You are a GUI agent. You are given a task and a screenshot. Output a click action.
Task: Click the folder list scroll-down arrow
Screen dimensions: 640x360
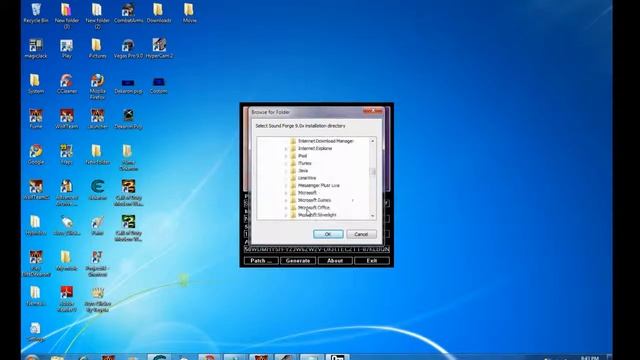[372, 216]
